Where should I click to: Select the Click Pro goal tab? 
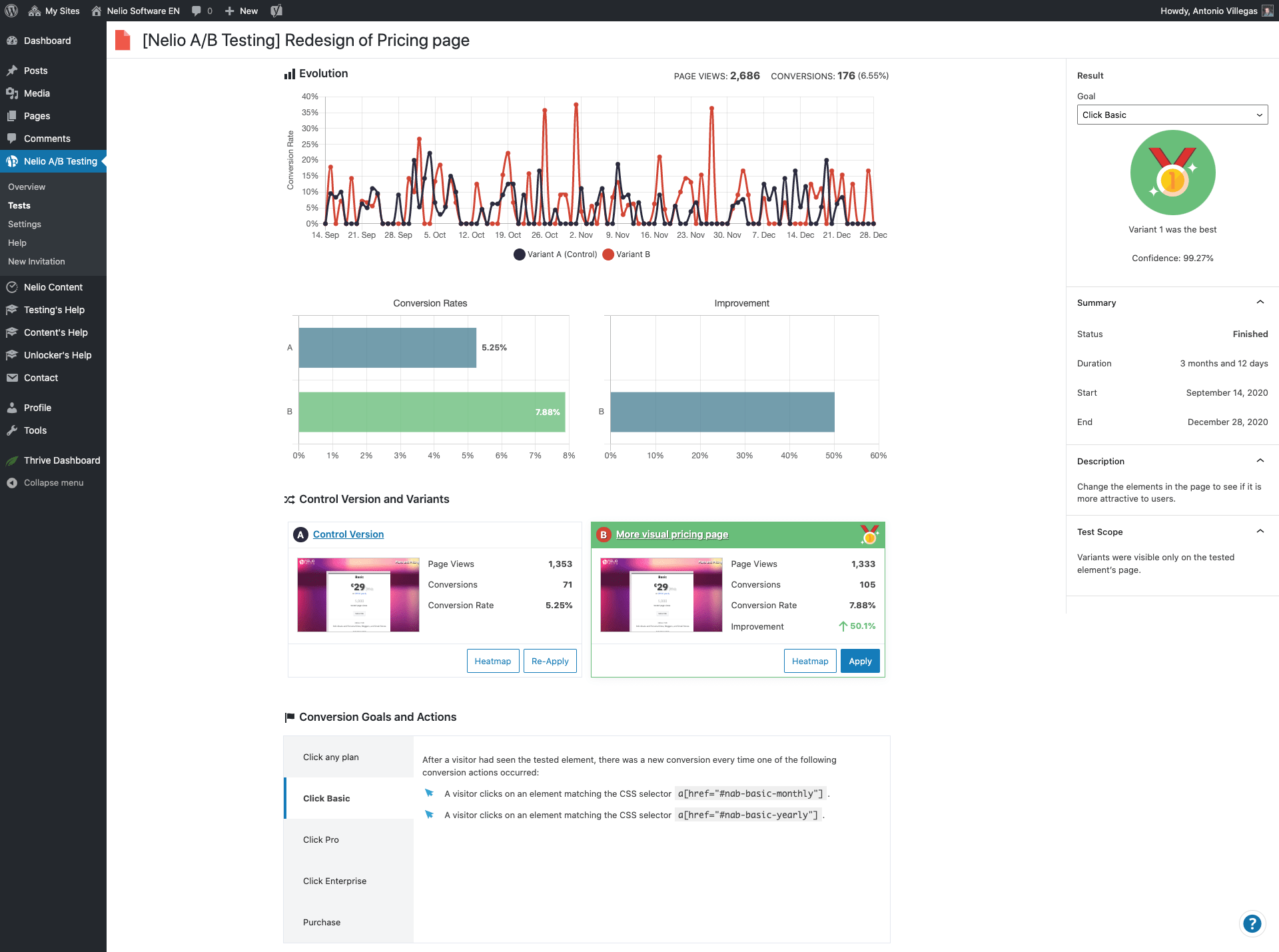coord(321,839)
